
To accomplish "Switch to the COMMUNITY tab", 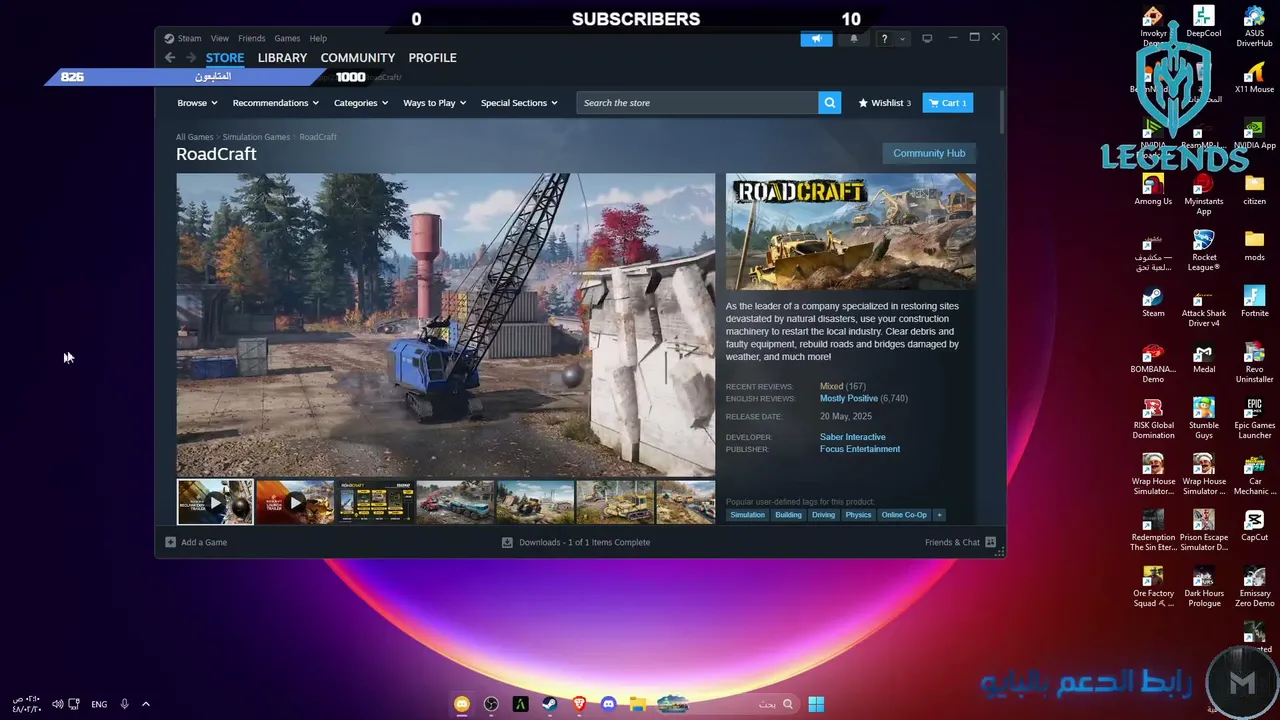I will [x=358, y=58].
